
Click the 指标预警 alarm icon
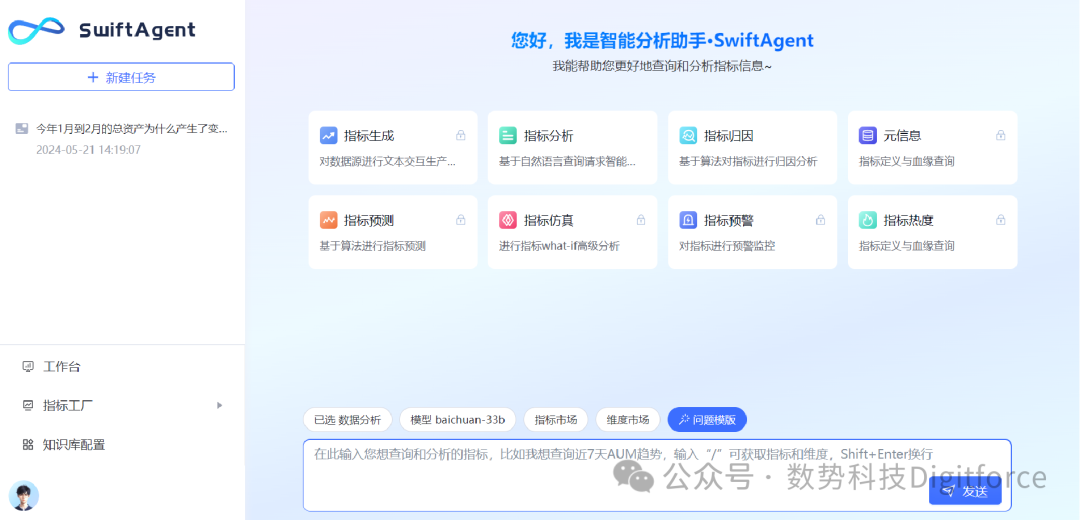[x=688, y=220]
